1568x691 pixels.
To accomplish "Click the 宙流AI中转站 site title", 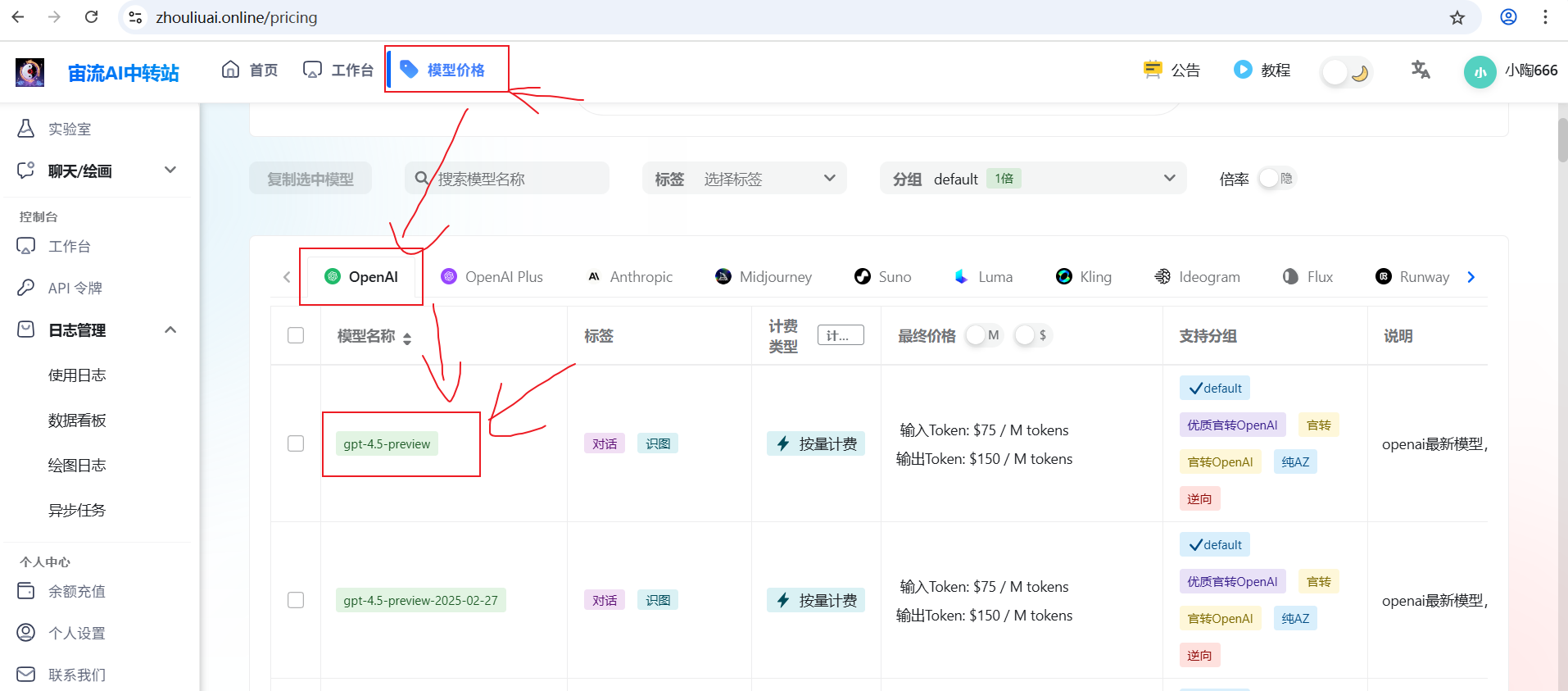I will coord(124,73).
